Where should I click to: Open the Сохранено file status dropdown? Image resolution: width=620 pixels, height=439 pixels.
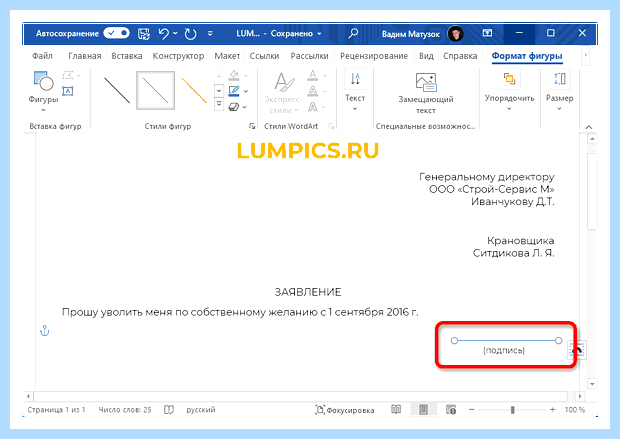296,34
